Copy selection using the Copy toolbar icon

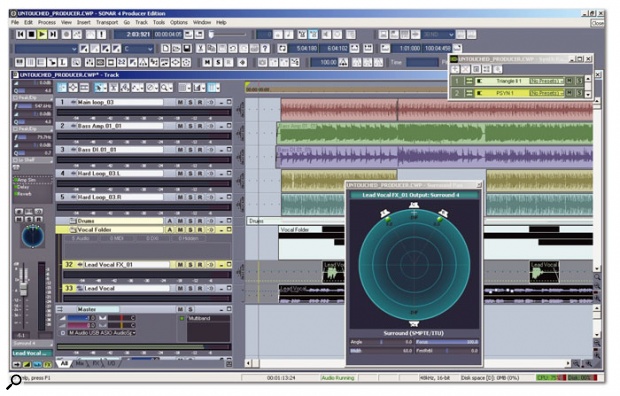point(212,48)
